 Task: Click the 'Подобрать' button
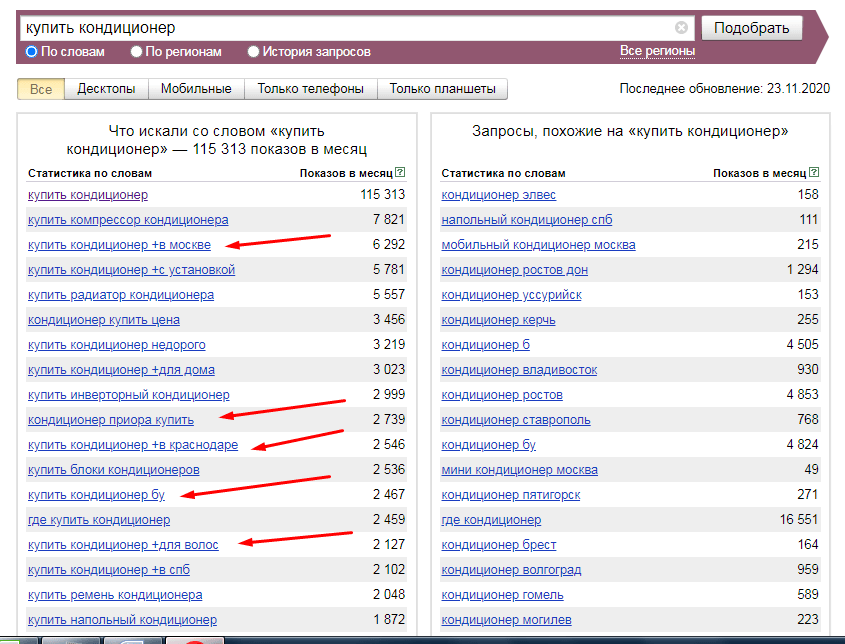pyautogui.click(x=752, y=28)
